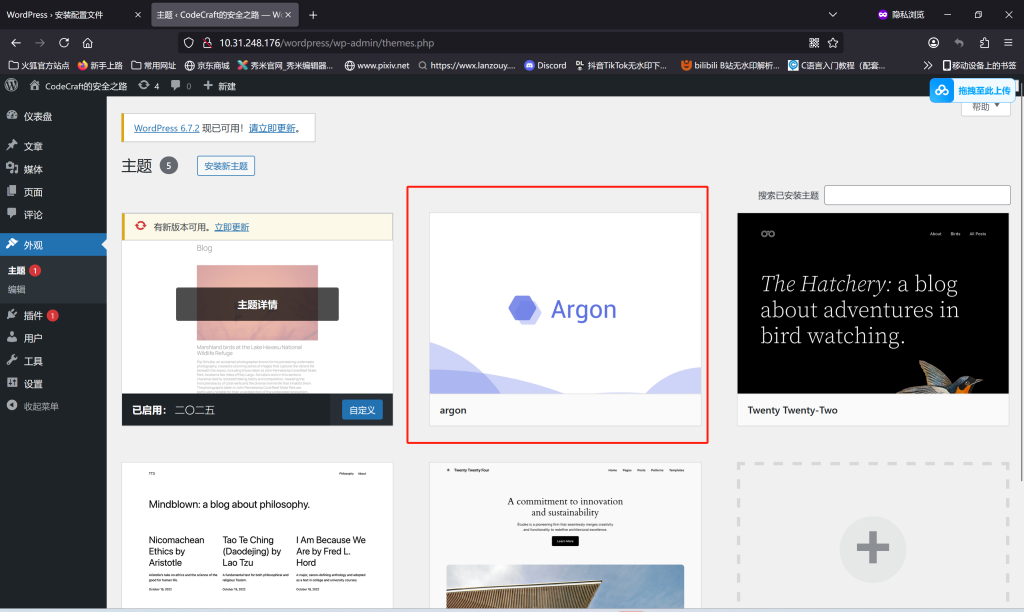The image size is (1024, 612).
Task: Bookmark this page with the star icon
Action: (x=833, y=43)
